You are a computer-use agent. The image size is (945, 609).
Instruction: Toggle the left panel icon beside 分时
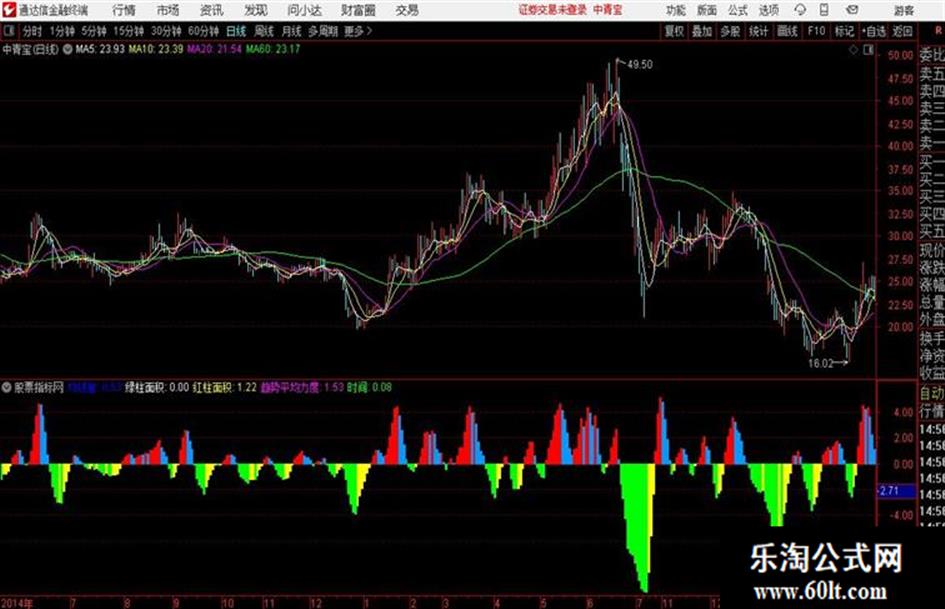tap(8, 31)
